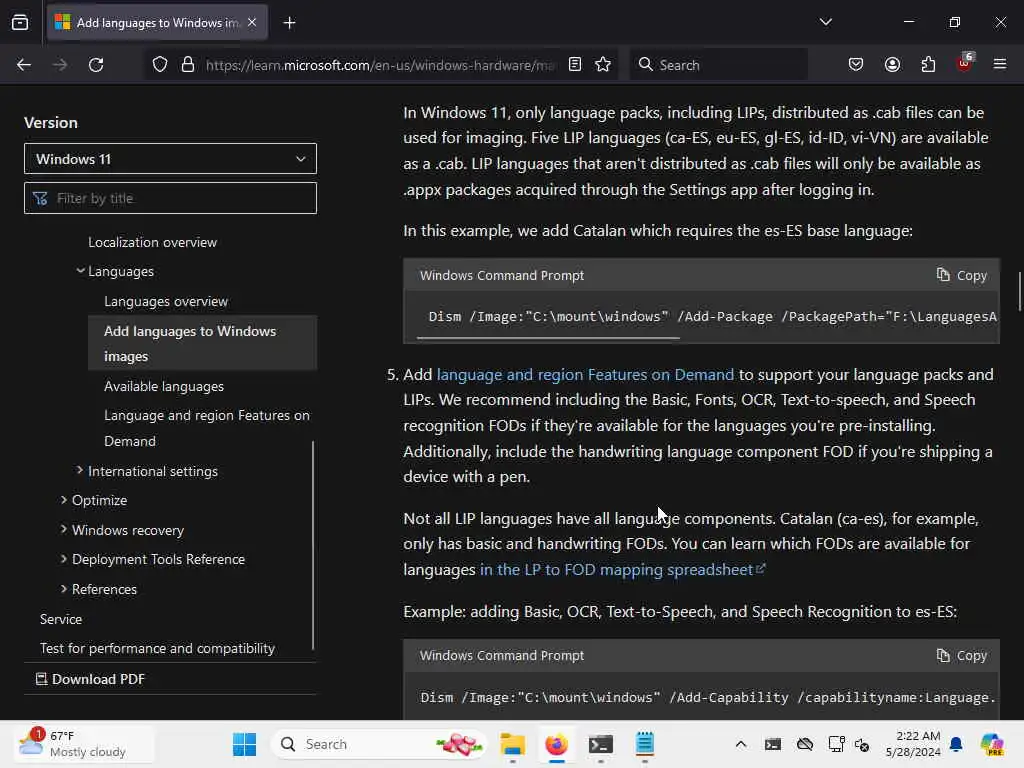Click the Windows Command Prompt label above Add-Capability
The image size is (1024, 768).
click(x=502, y=656)
